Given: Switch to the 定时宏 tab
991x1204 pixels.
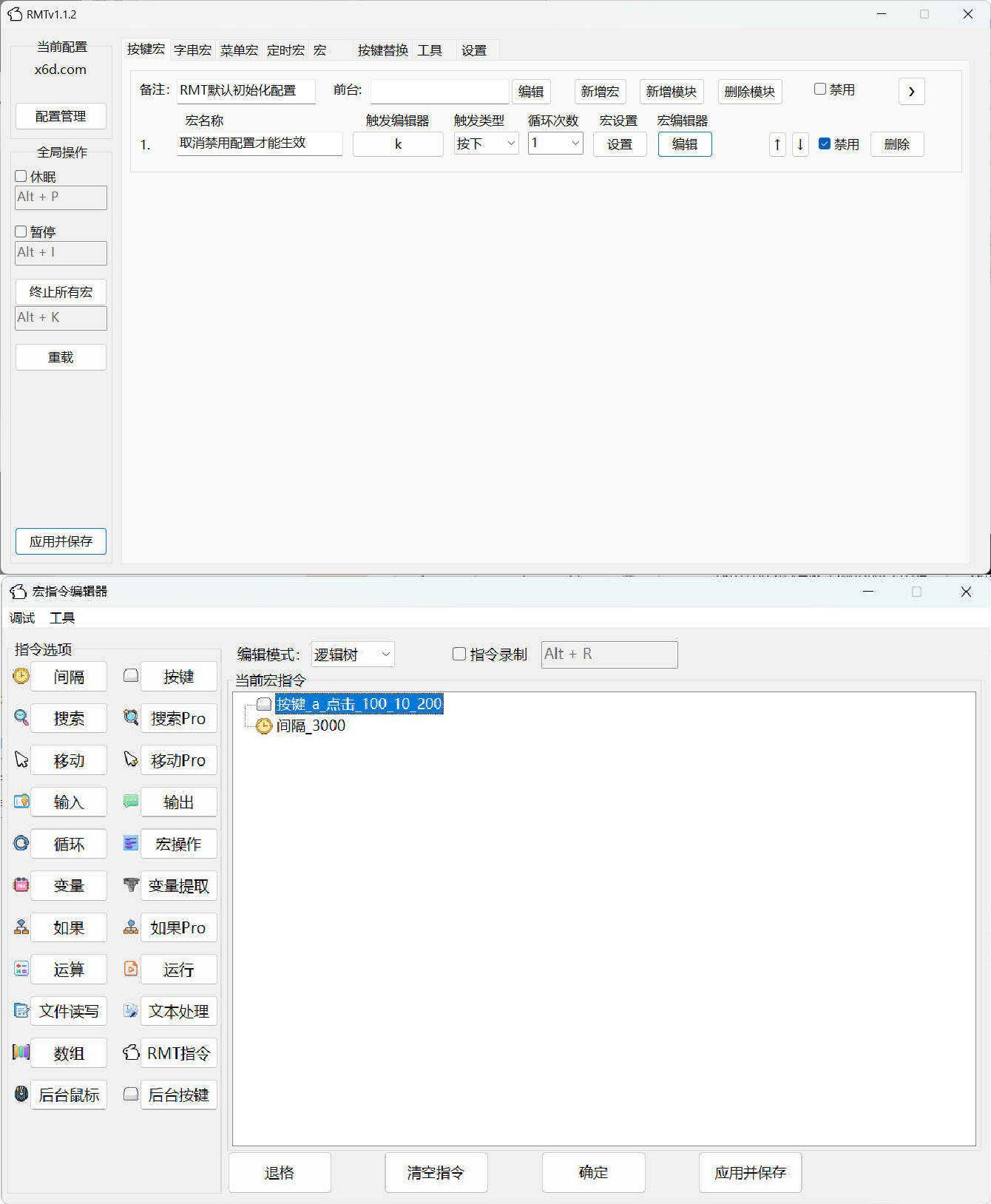Looking at the screenshot, I should click(x=285, y=50).
